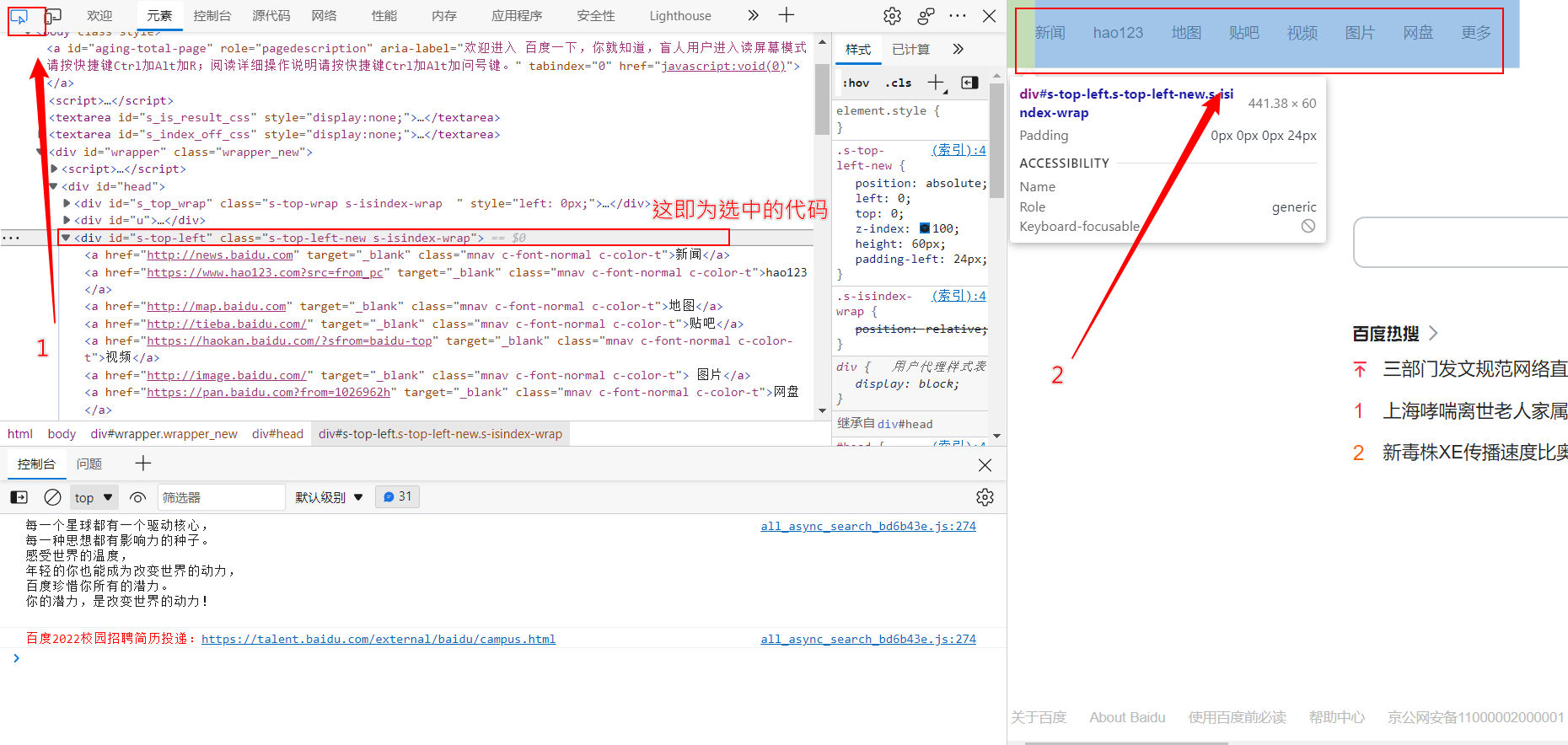Expand the div#s_top_wrap node
The image size is (1568, 745).
click(x=67, y=203)
